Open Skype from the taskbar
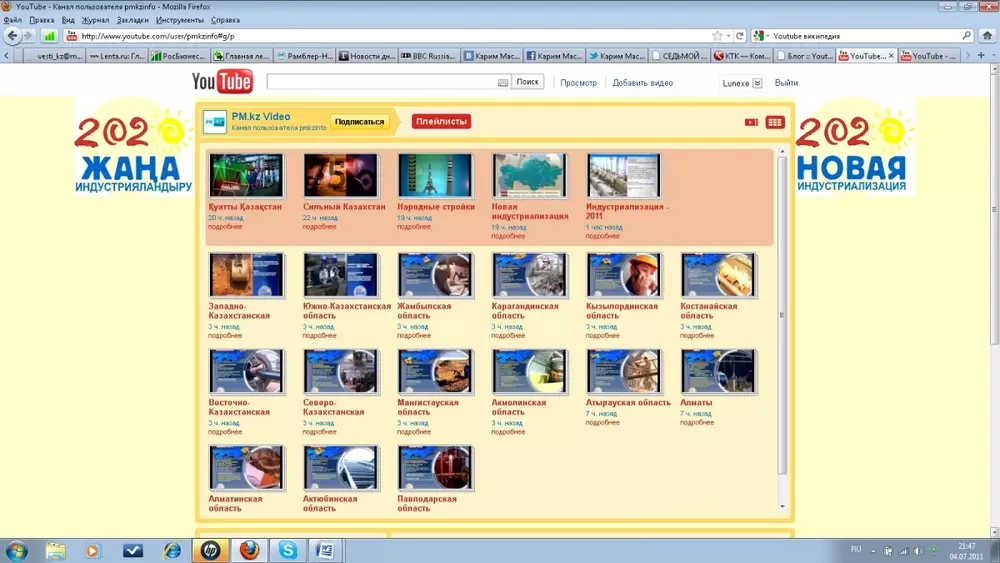This screenshot has width=1000, height=563. tap(288, 550)
